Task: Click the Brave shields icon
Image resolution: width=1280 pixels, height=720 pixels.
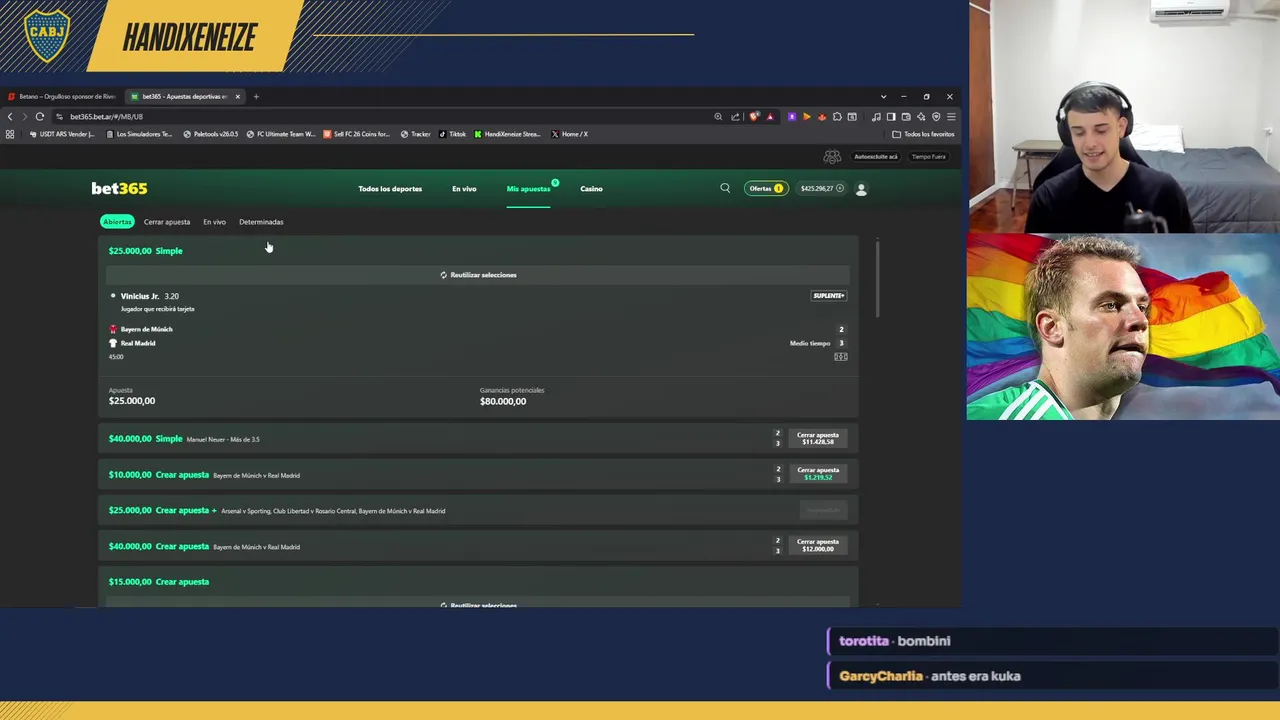Action: point(754,117)
